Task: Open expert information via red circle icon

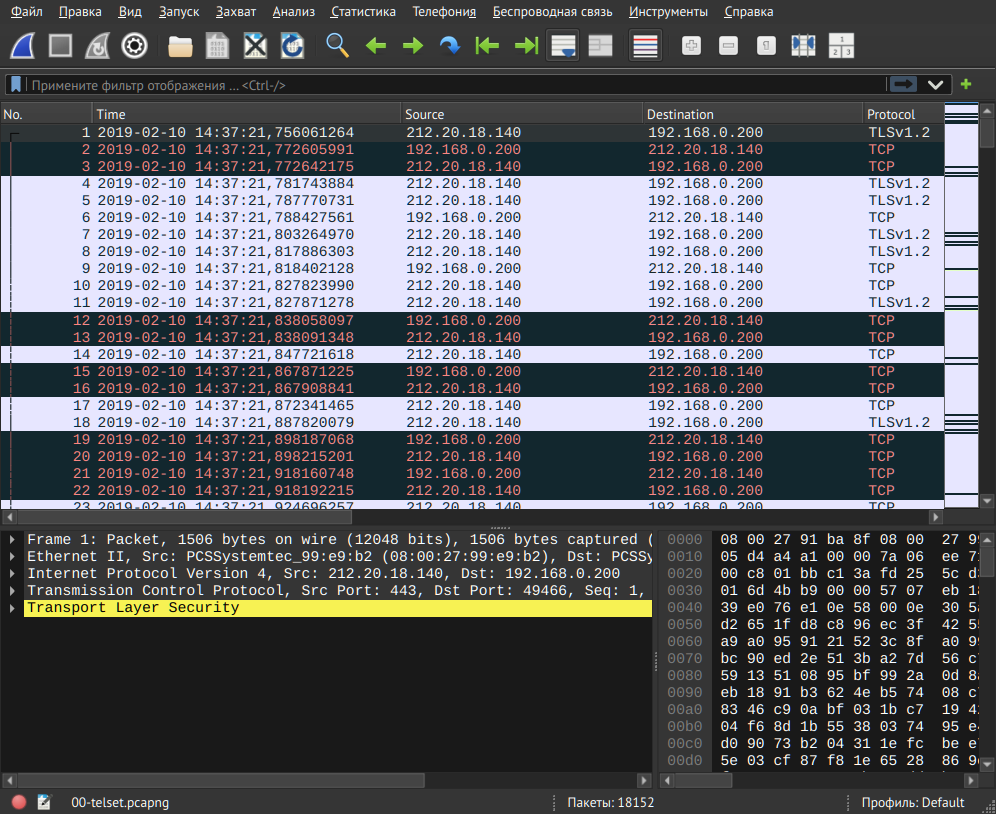Action: click(x=19, y=802)
